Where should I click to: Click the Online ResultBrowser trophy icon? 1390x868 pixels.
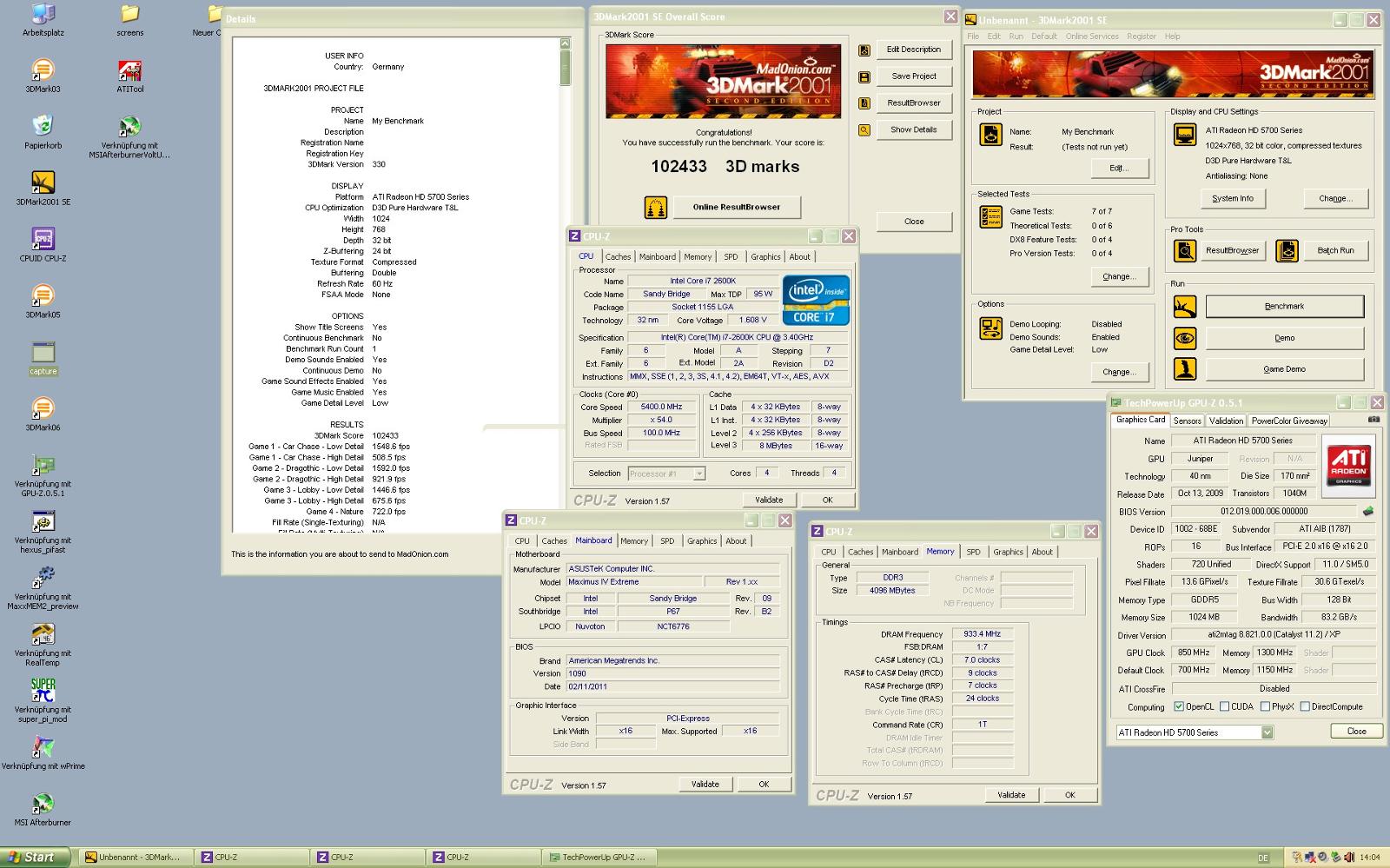[x=656, y=208]
